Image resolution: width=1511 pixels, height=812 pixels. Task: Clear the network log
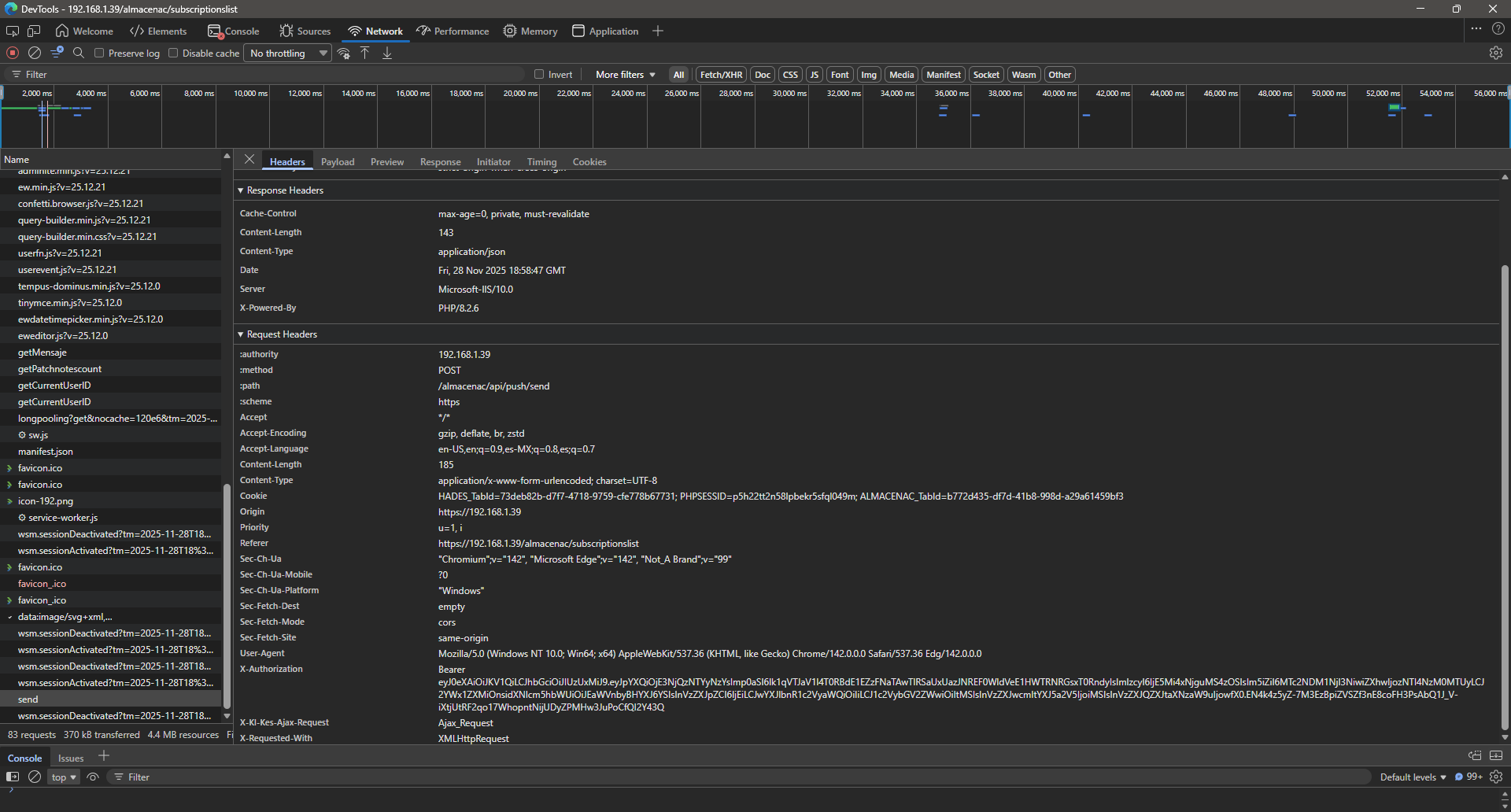tap(35, 53)
